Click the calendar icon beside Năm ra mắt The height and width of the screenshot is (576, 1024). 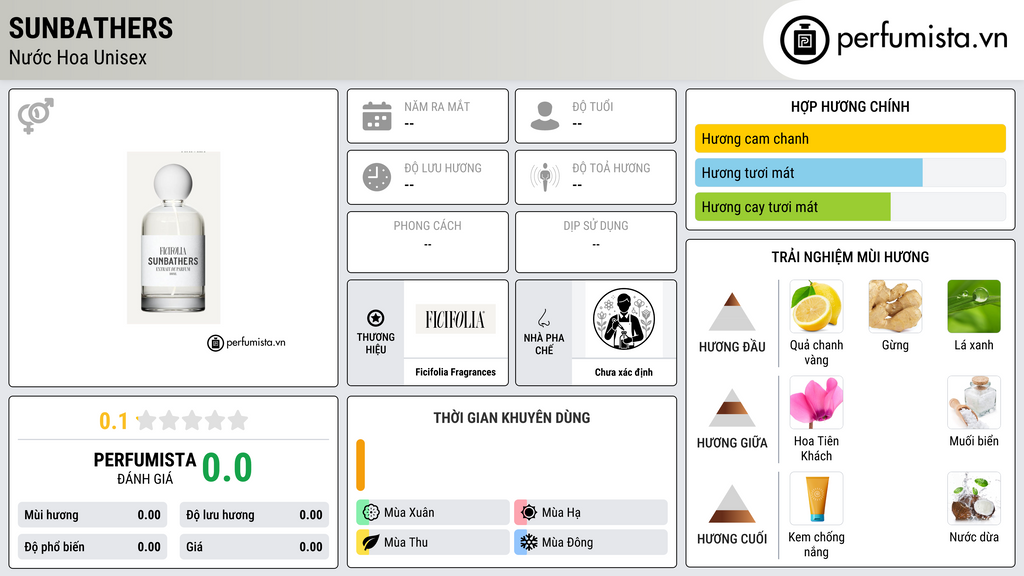377,116
